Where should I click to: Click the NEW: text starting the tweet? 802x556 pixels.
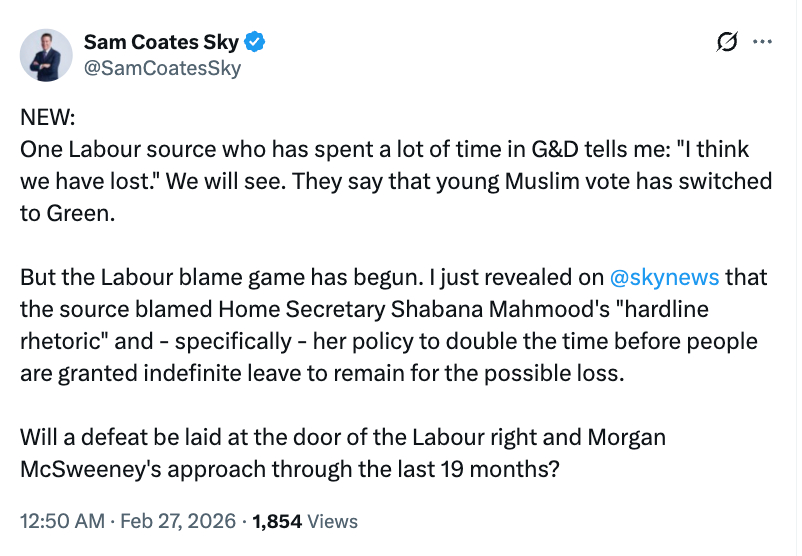click(x=48, y=117)
